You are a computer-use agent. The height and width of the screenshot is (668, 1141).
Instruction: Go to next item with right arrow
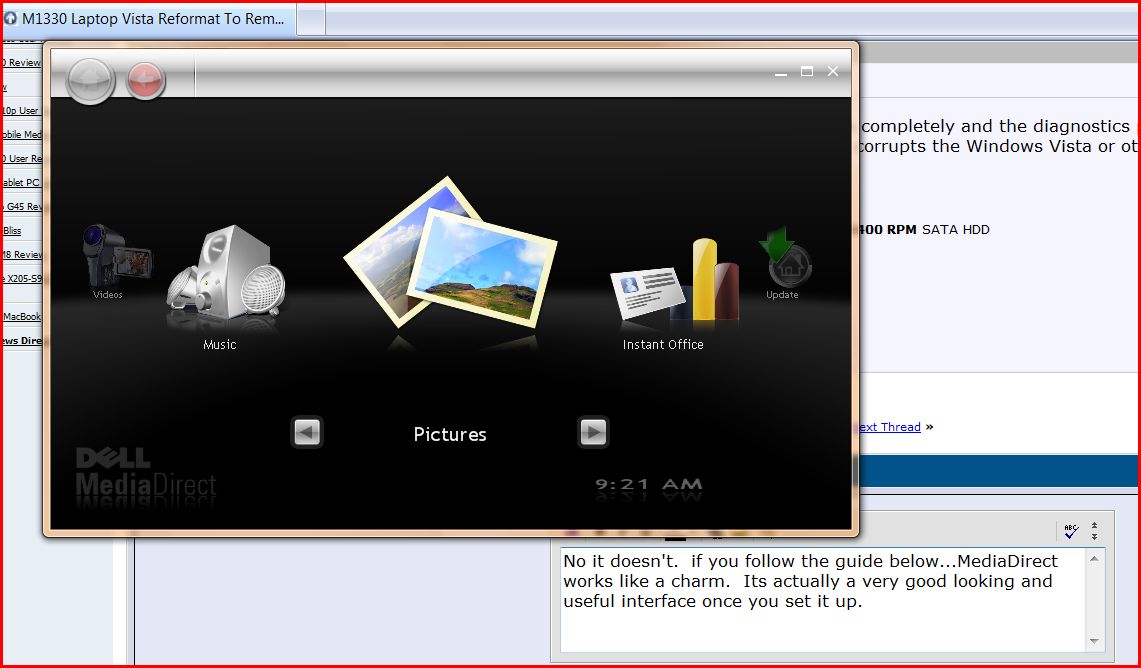coord(593,432)
